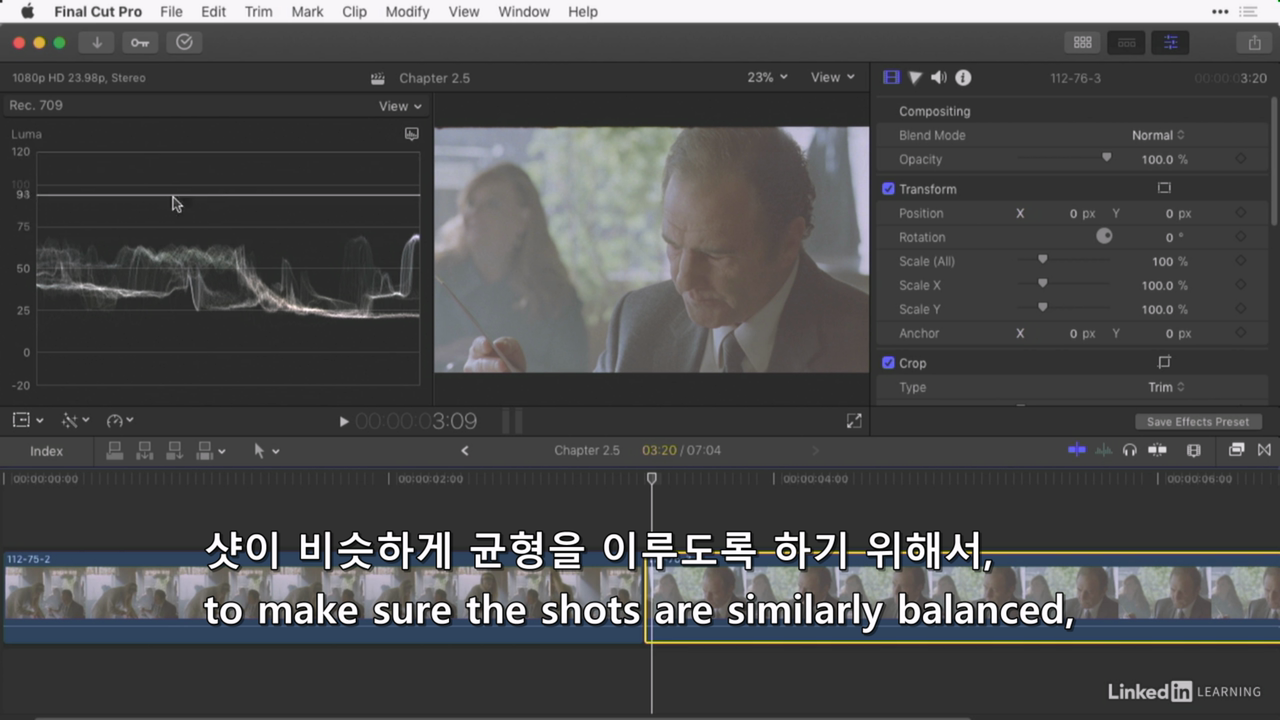1280x720 pixels.
Task: Toggle snapping icon in timeline bar
Action: click(1157, 450)
